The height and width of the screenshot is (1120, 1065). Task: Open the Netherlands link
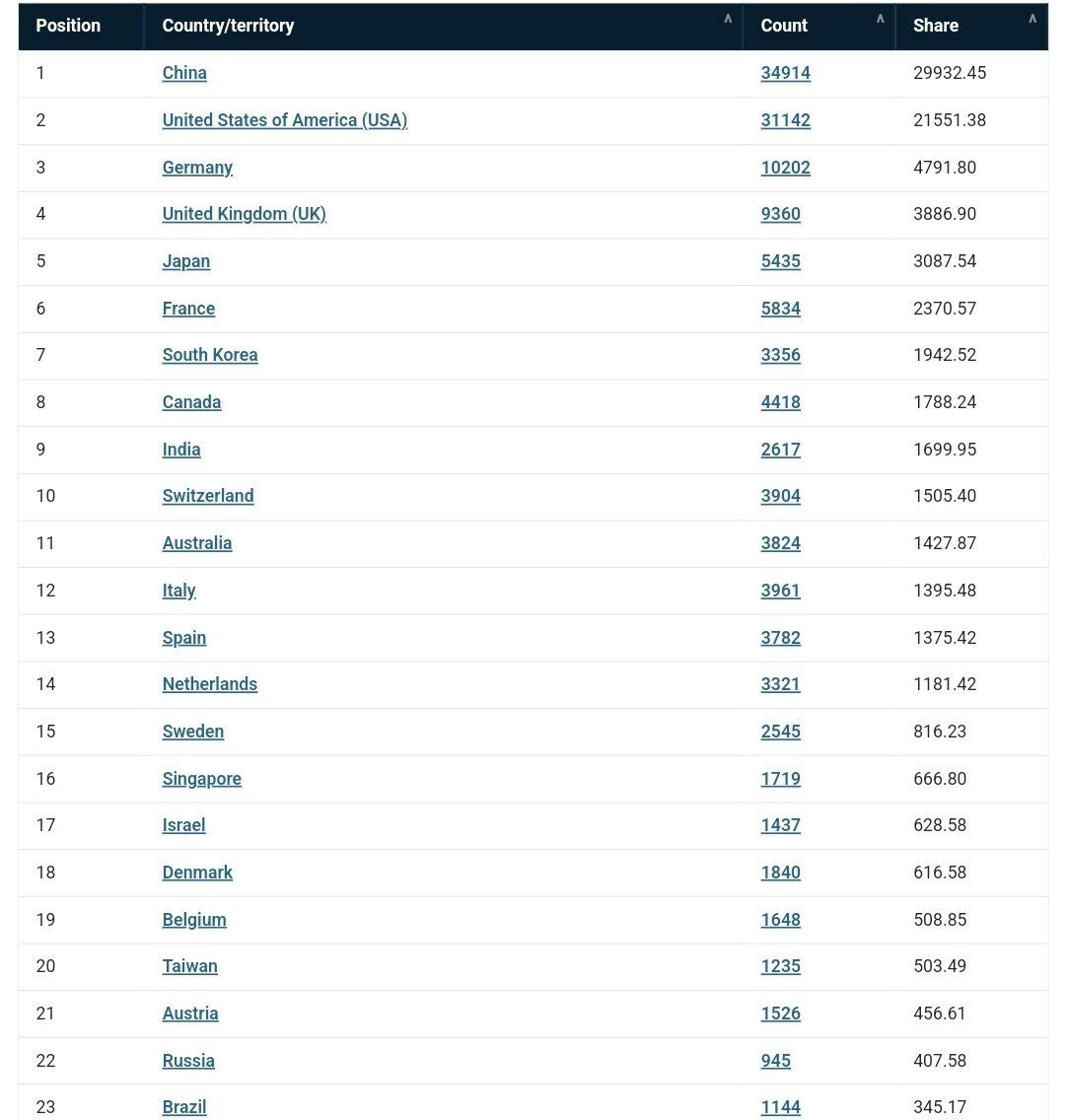point(210,684)
